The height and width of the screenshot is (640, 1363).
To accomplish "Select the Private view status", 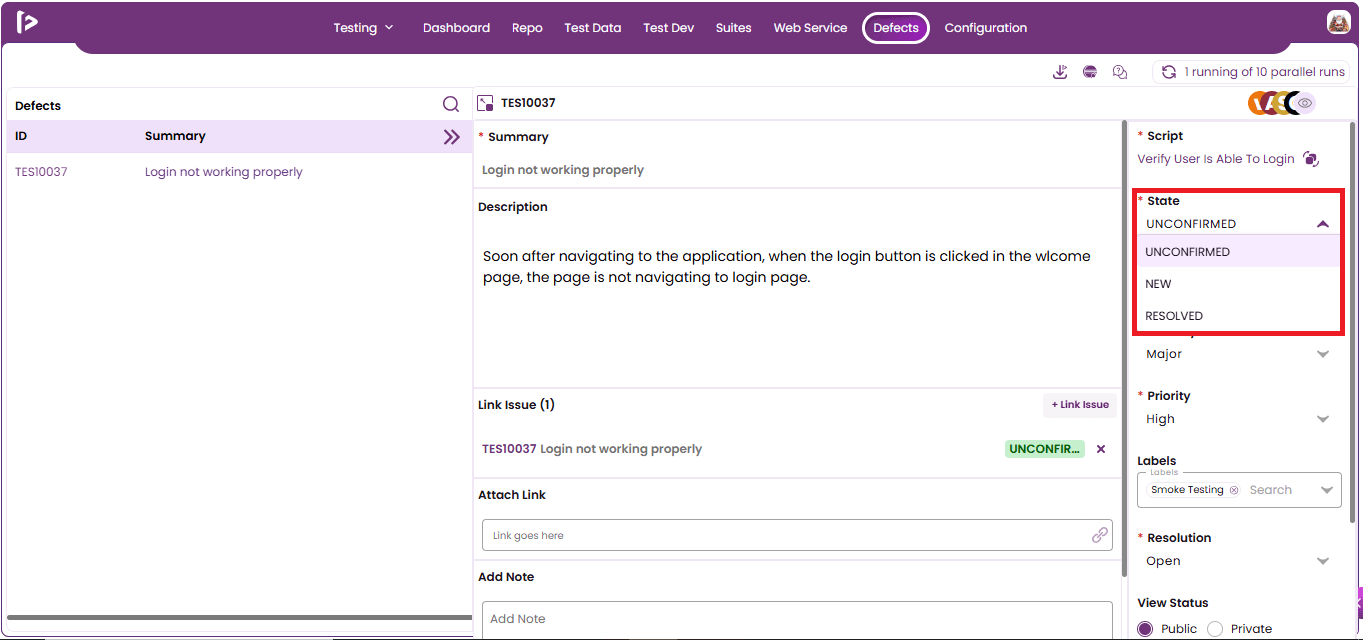I will coord(1215,629).
